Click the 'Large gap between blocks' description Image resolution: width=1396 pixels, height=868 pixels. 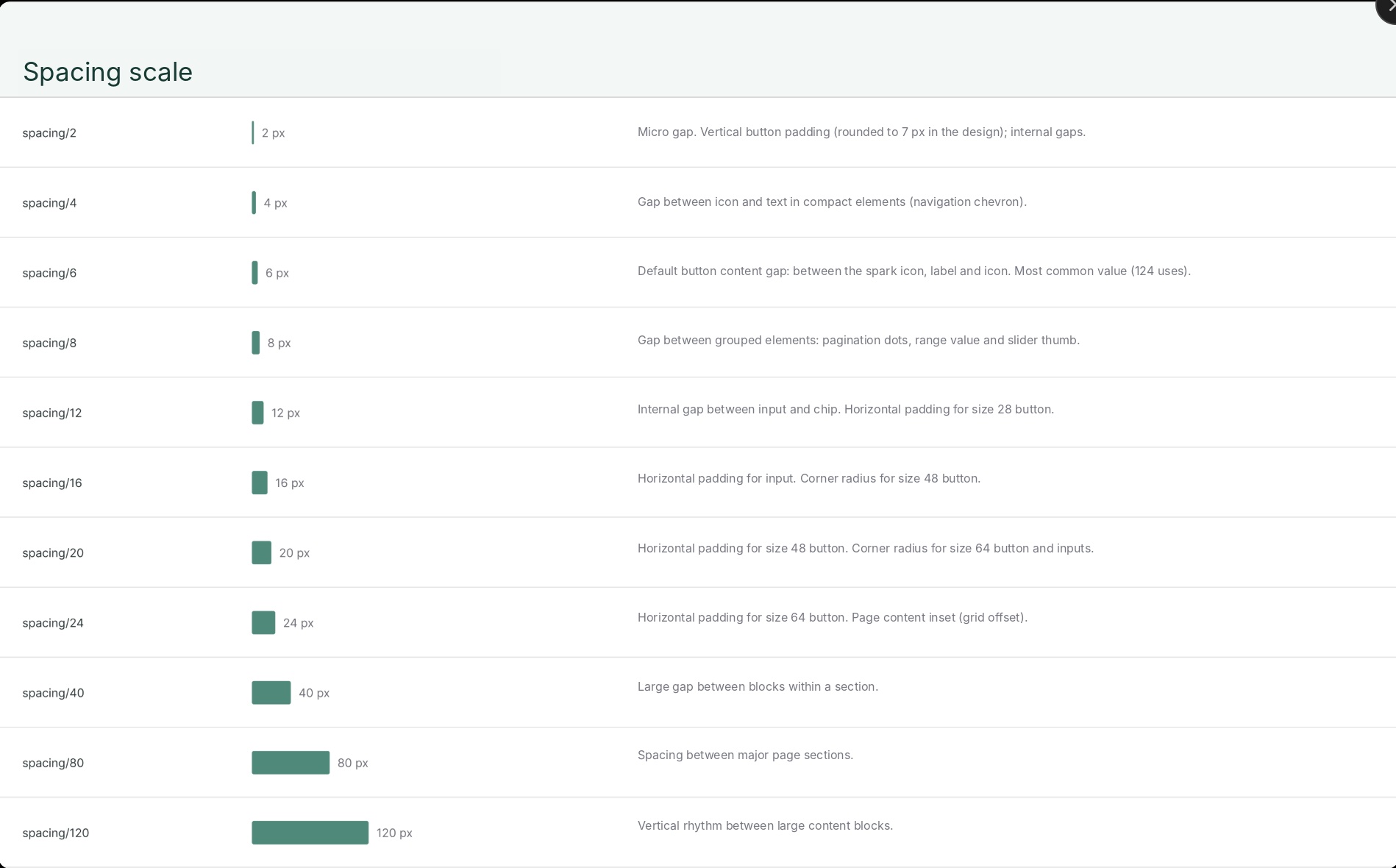pos(758,687)
